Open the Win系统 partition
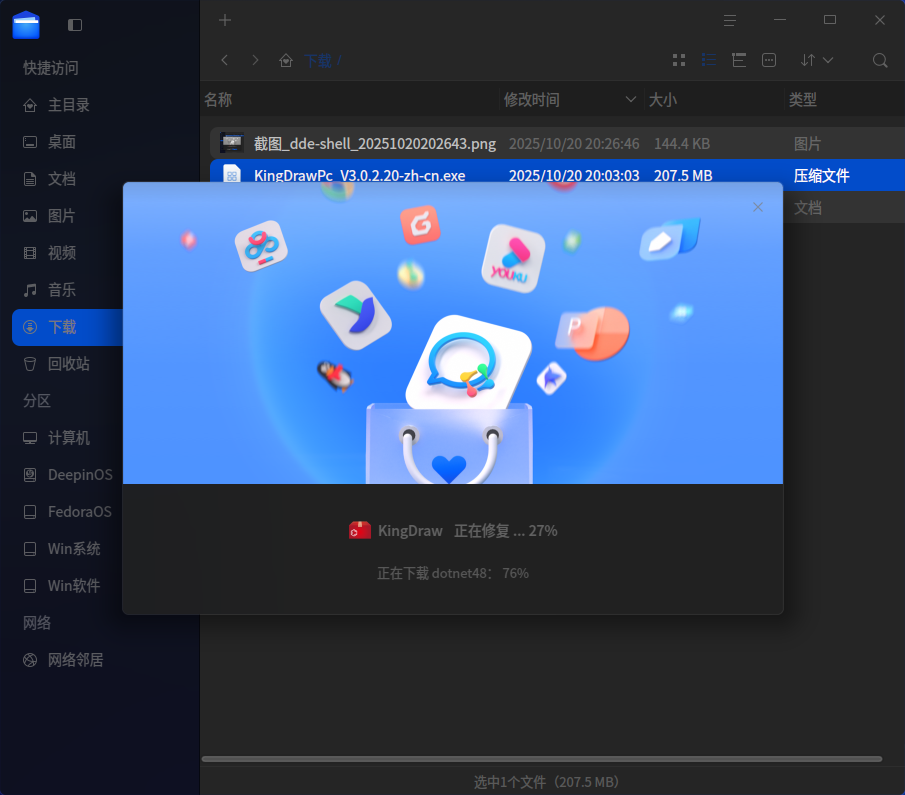This screenshot has width=905, height=795. click(74, 549)
